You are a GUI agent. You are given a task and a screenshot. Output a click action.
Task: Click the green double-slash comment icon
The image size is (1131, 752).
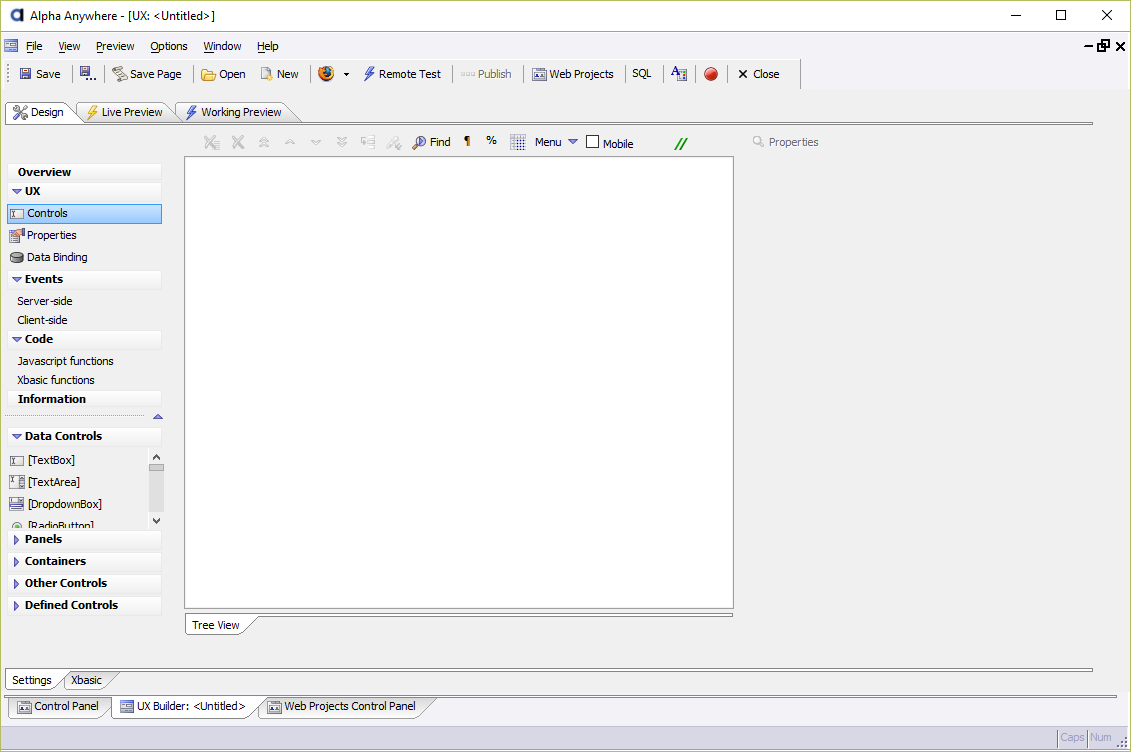[680, 143]
